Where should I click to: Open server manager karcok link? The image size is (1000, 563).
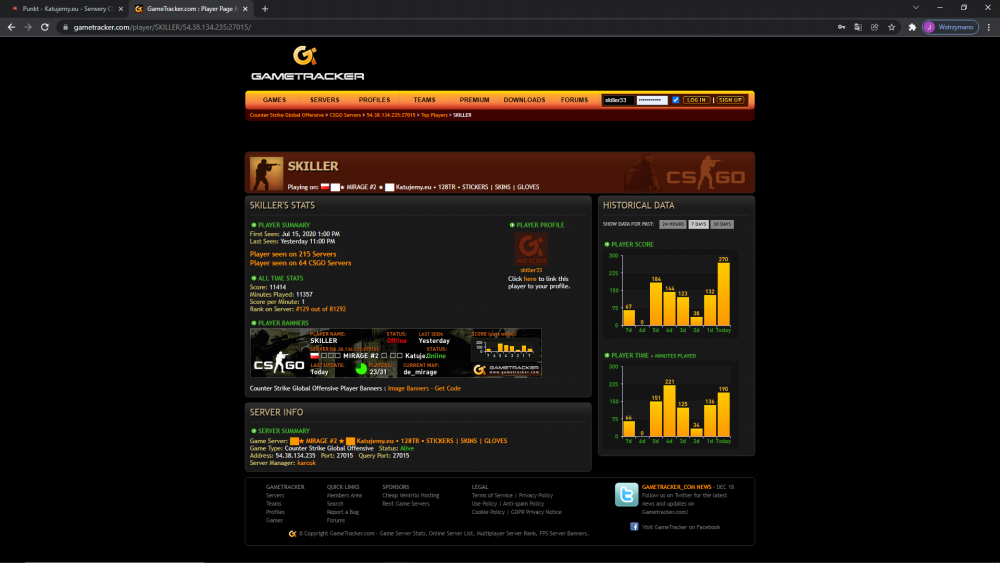pyautogui.click(x=306, y=463)
